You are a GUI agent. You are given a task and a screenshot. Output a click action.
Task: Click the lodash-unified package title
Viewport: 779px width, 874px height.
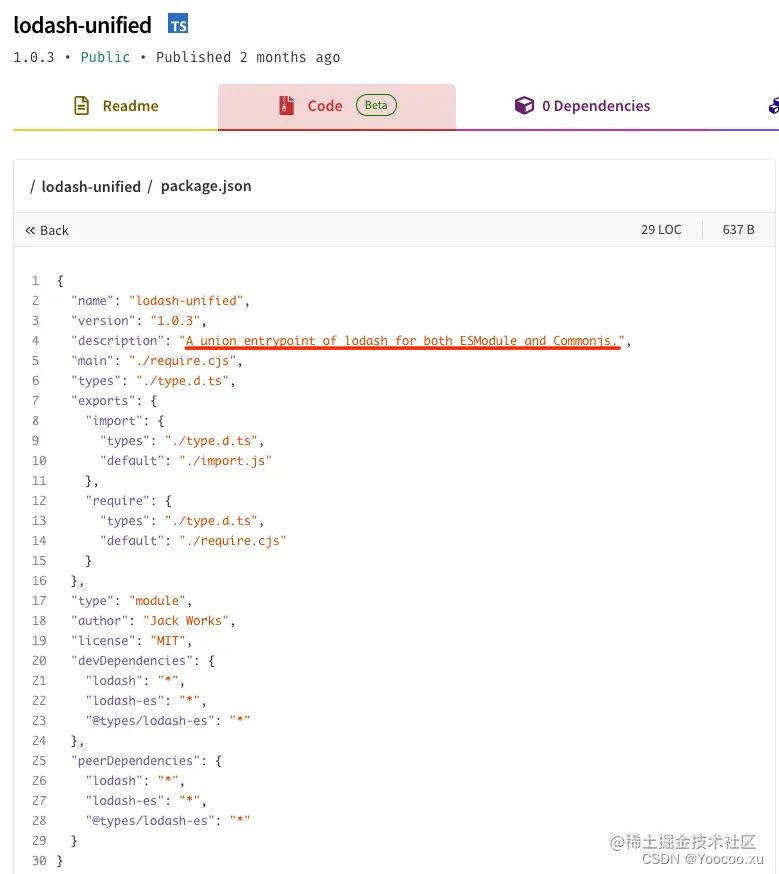(x=82, y=25)
